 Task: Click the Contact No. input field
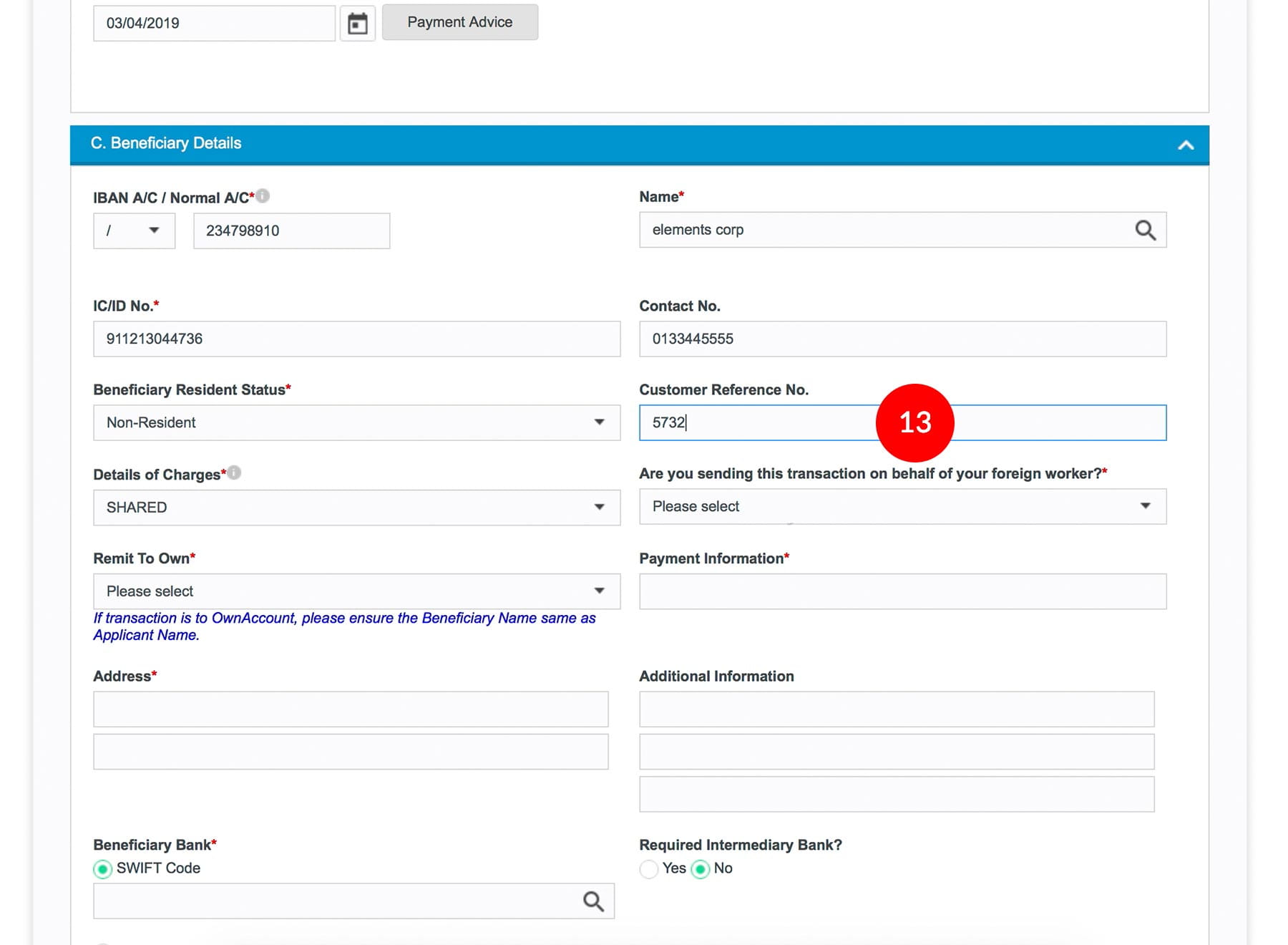pyautogui.click(x=902, y=339)
